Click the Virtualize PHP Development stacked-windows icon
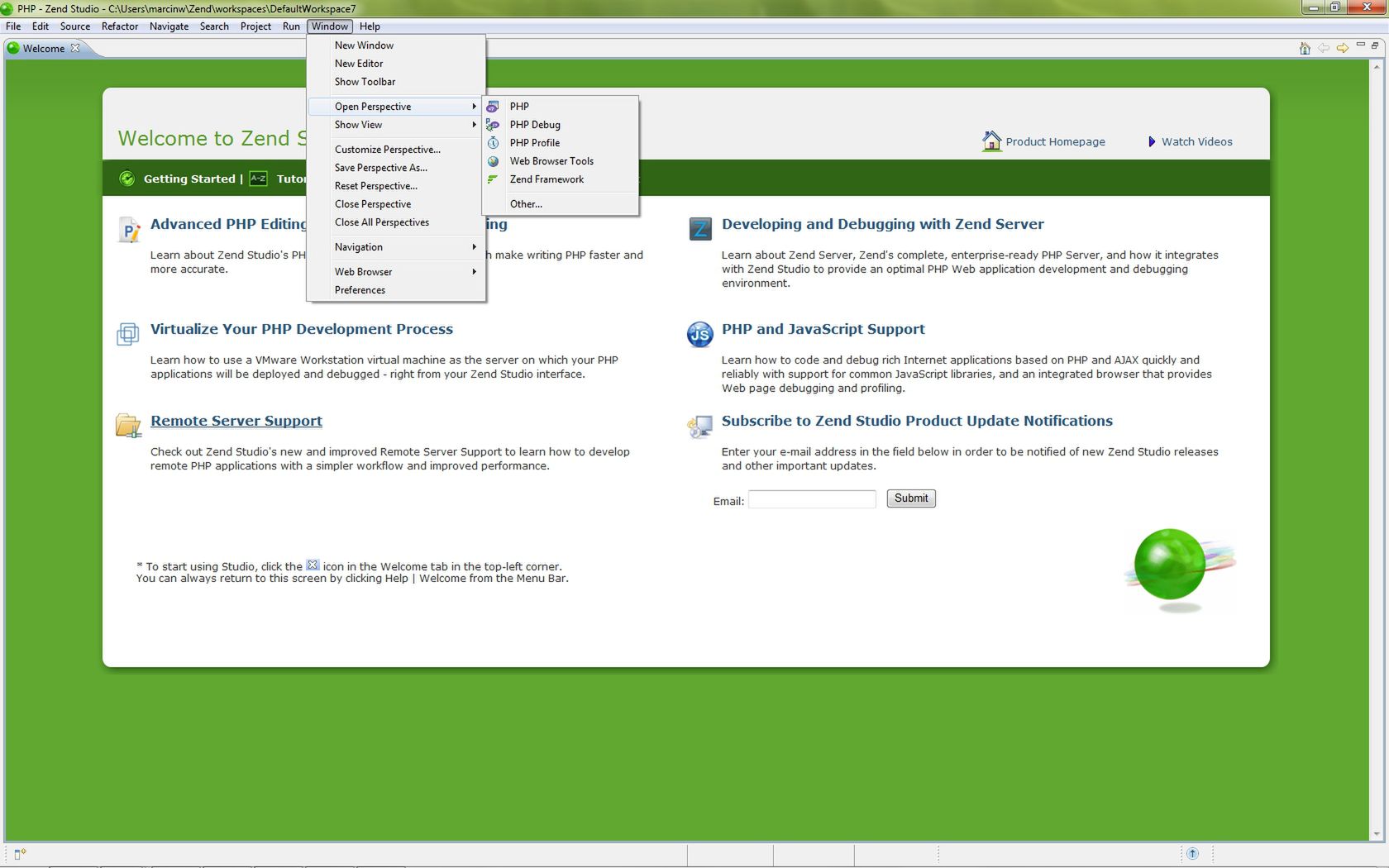1389x868 pixels. coord(127,334)
